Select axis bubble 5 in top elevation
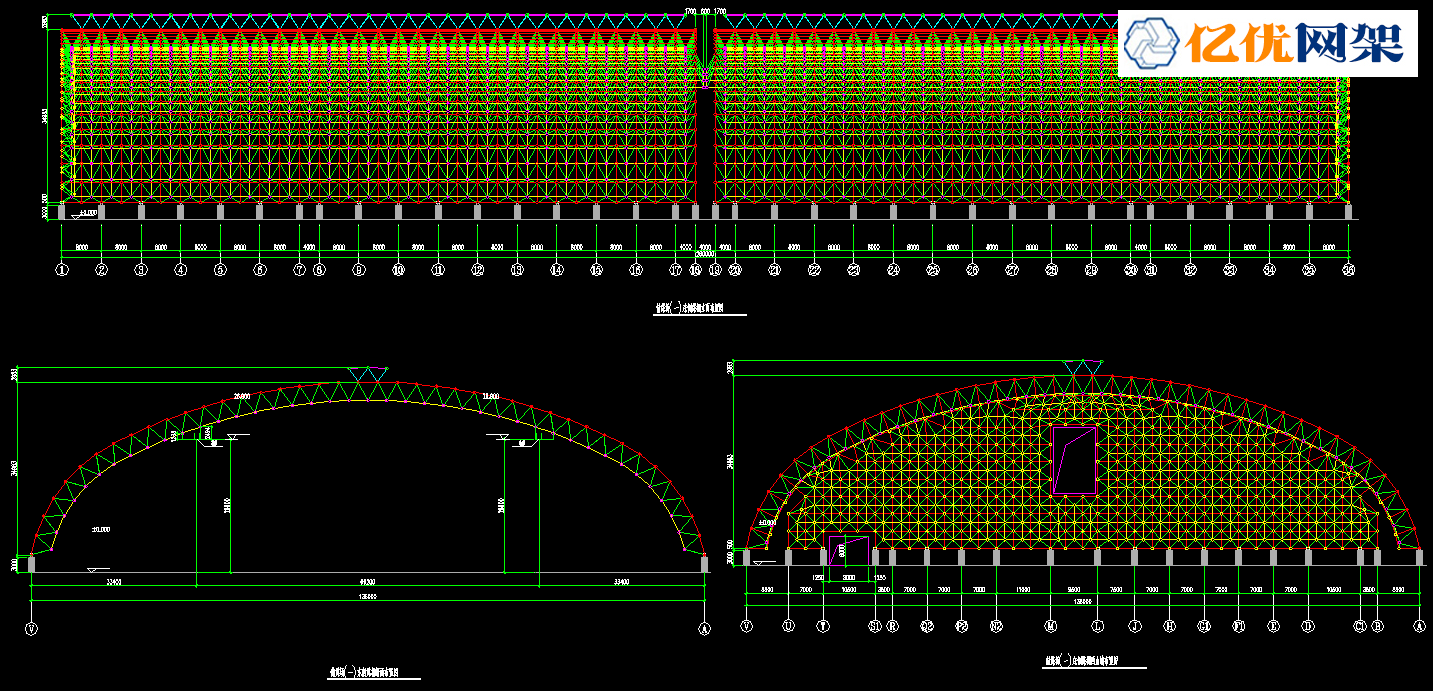Viewport: 1433px width, 691px height. click(x=219, y=270)
